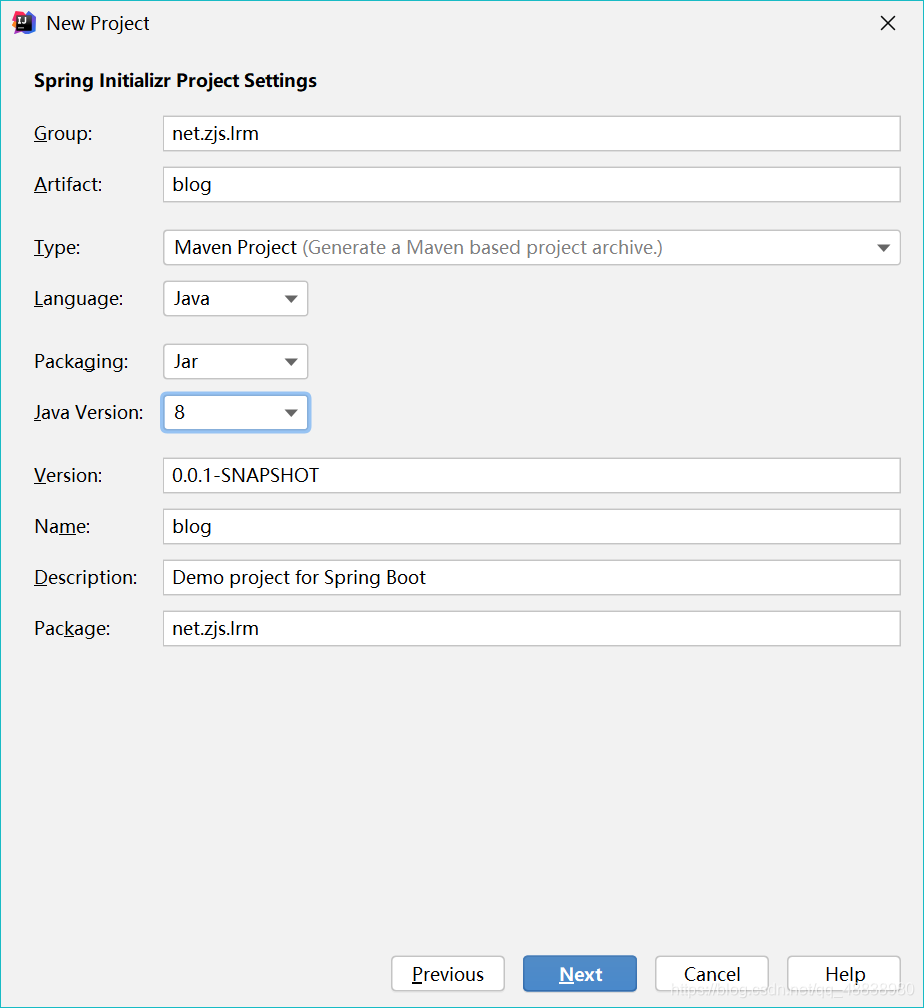Focus the Package input field
Image resolution: width=924 pixels, height=1008 pixels.
point(531,628)
